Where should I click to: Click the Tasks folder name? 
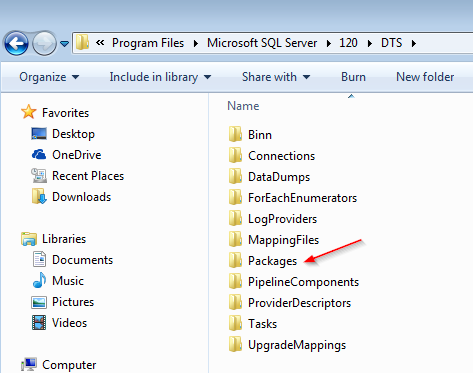click(x=263, y=324)
